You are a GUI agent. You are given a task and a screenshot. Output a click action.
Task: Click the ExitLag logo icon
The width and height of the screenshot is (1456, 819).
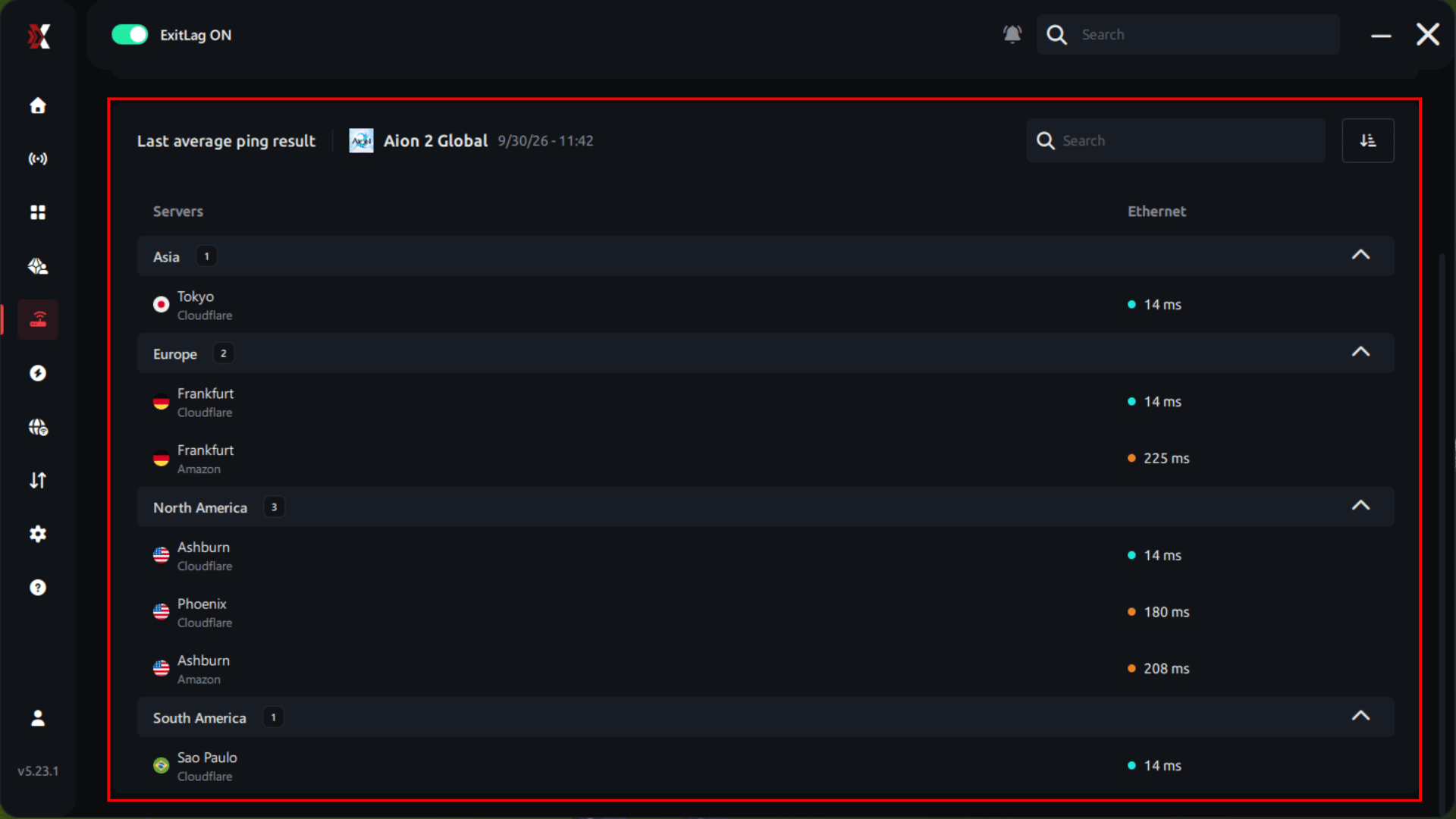39,36
